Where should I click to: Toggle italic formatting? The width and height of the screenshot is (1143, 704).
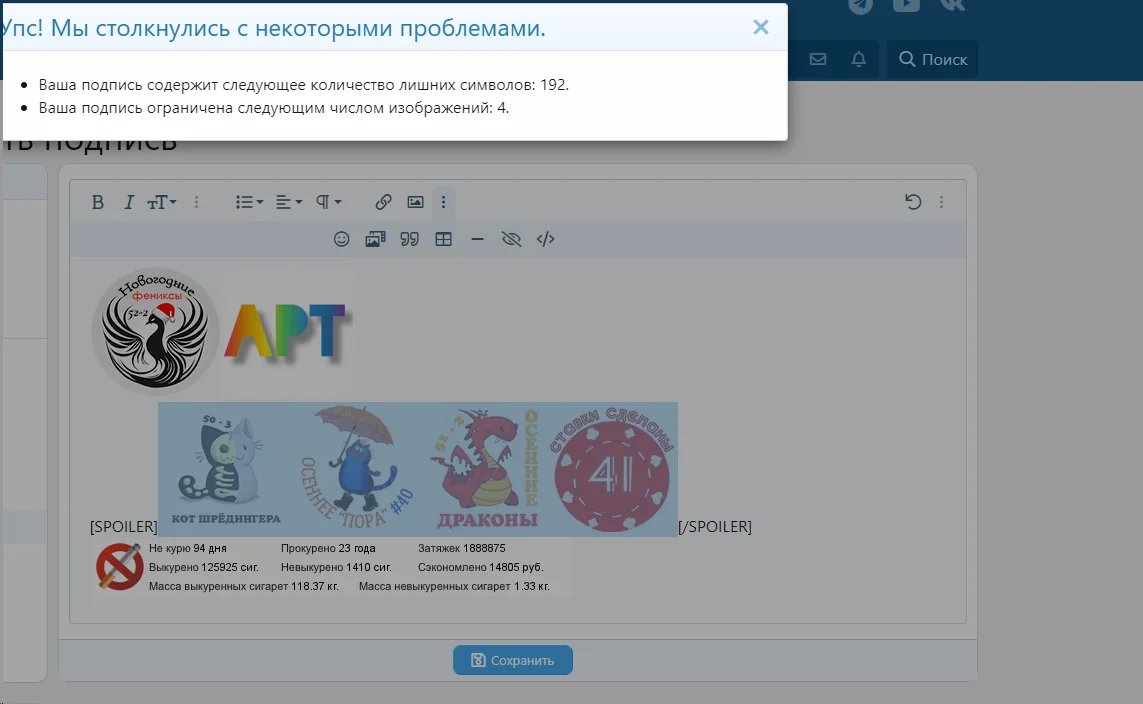(129, 202)
